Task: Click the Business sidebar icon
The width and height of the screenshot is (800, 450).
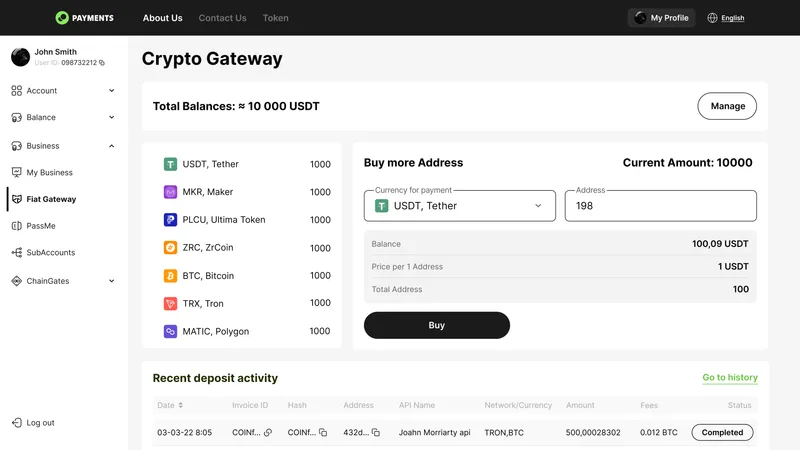Action: click(16, 146)
